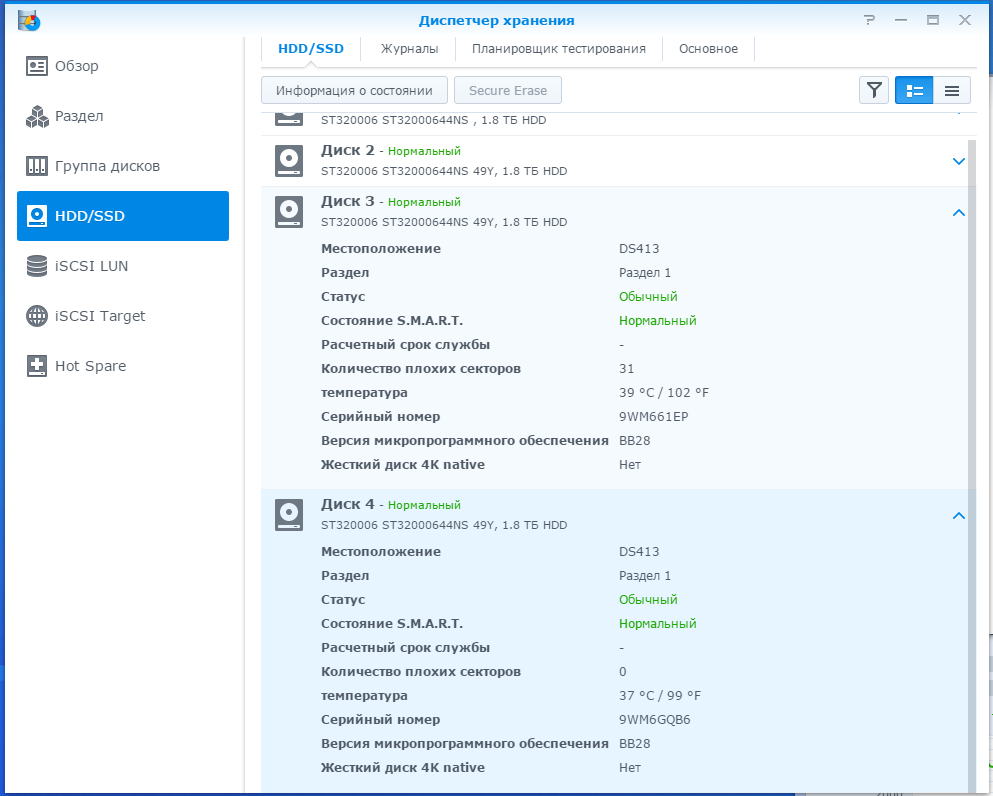Select the Диск 3 title text
The image size is (993, 796).
[348, 201]
